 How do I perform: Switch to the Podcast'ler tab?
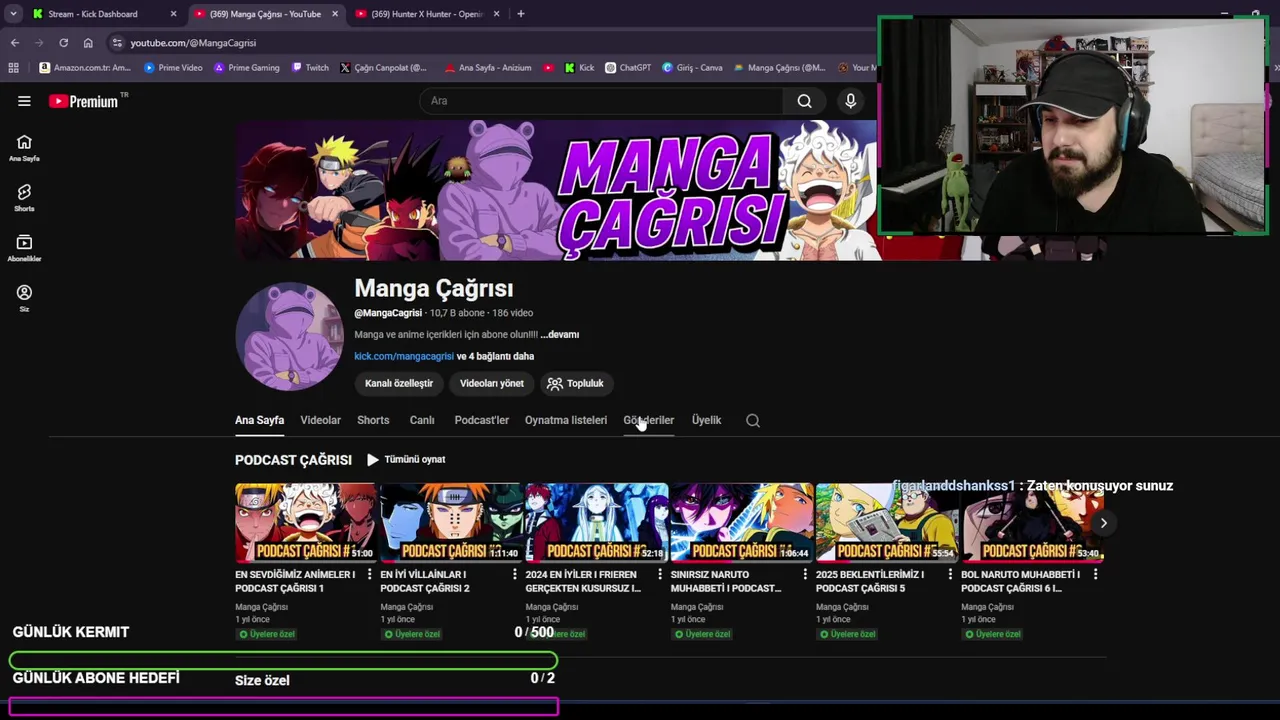481,420
